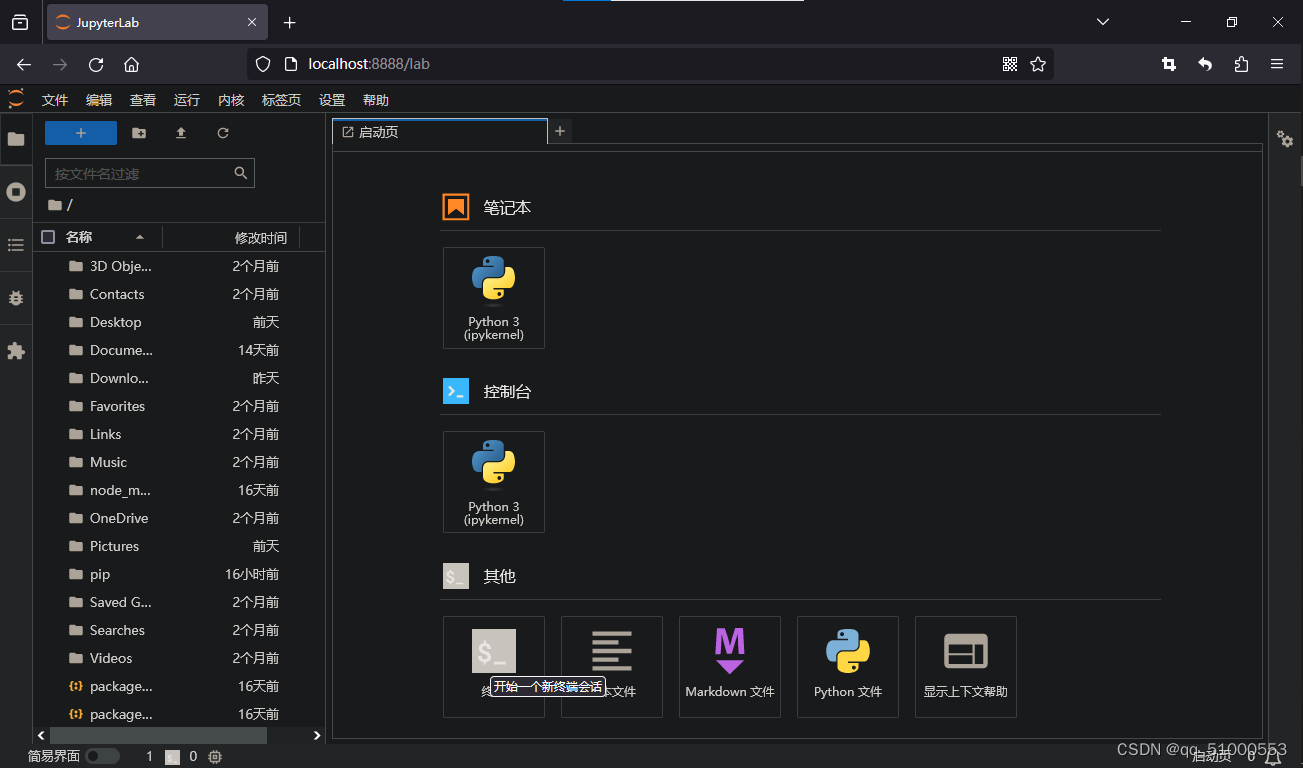Click the root folder breadcrumb icon

[x=55, y=205]
